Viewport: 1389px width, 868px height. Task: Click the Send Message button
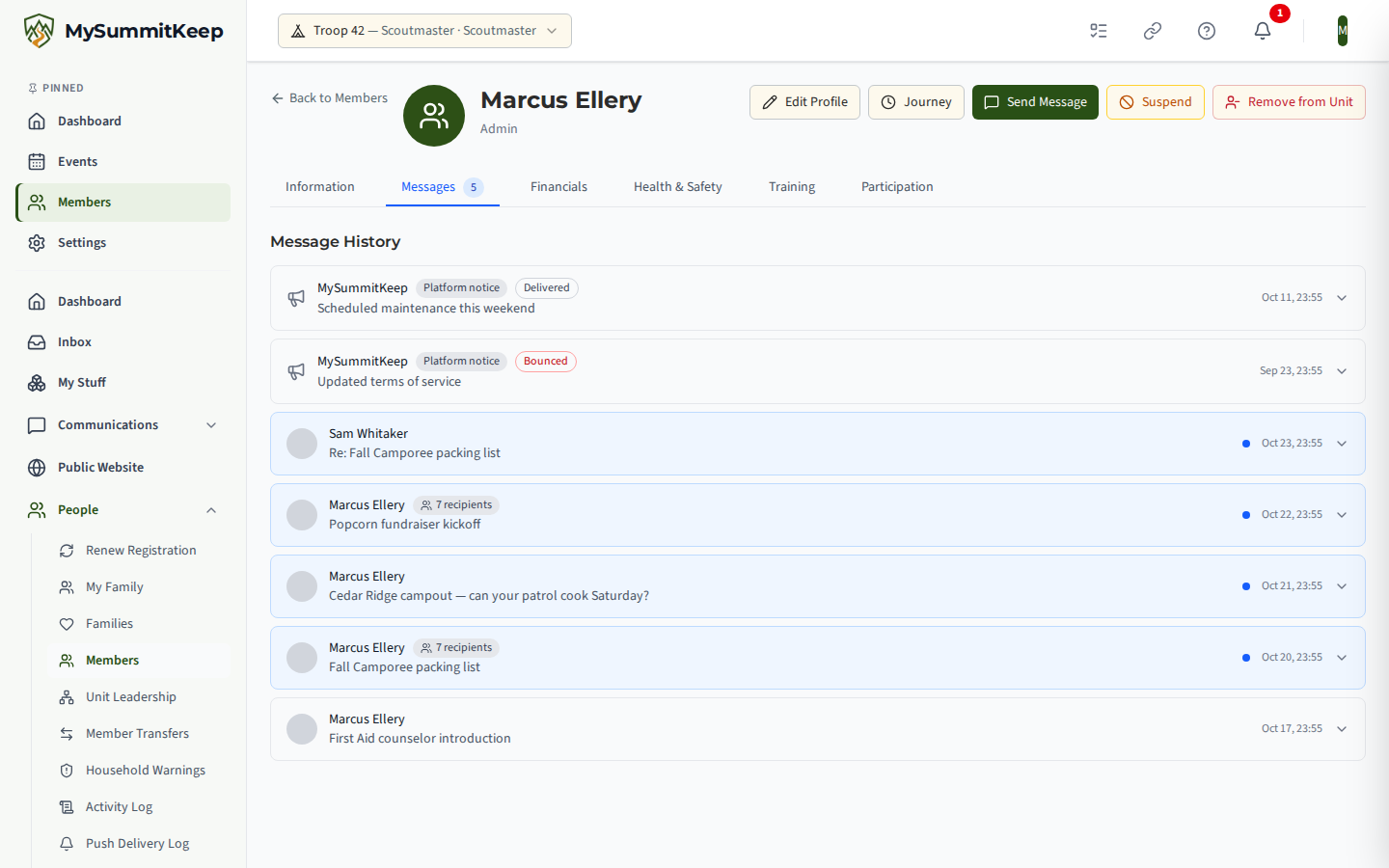click(1035, 102)
